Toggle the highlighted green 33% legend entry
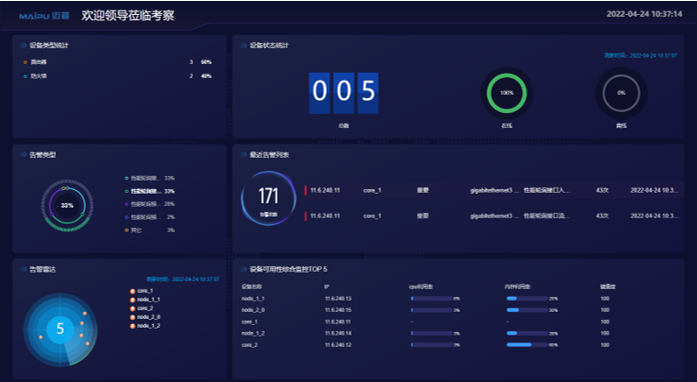The width and height of the screenshot is (697, 382). (x=150, y=191)
